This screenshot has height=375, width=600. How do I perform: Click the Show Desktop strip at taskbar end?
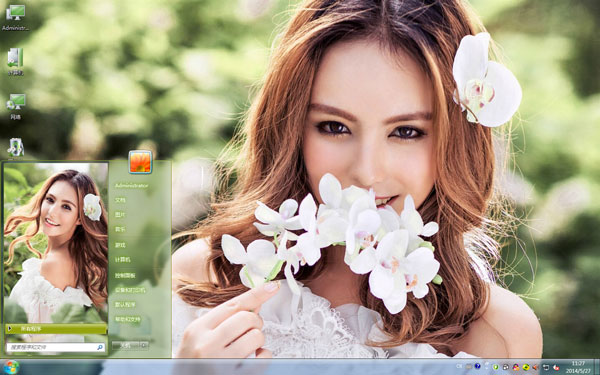pyautogui.click(x=597, y=367)
